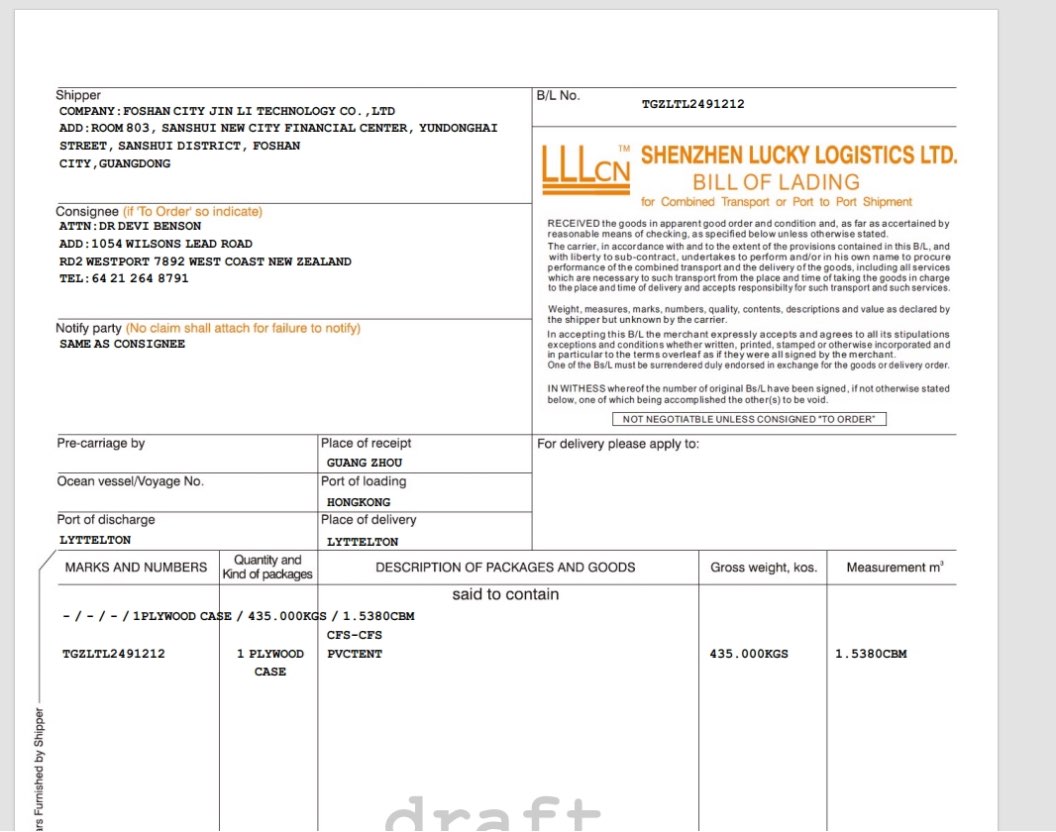Screen dimensions: 1056x832
Task: Click the B/L number TGZLTL2491212 at top
Action: 693,104
